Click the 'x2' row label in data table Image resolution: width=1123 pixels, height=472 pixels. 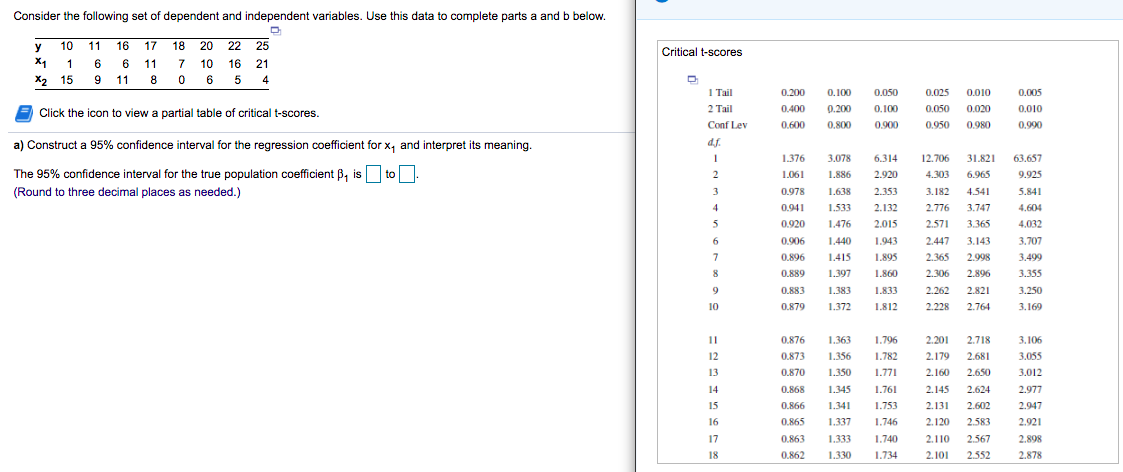click(x=39, y=80)
